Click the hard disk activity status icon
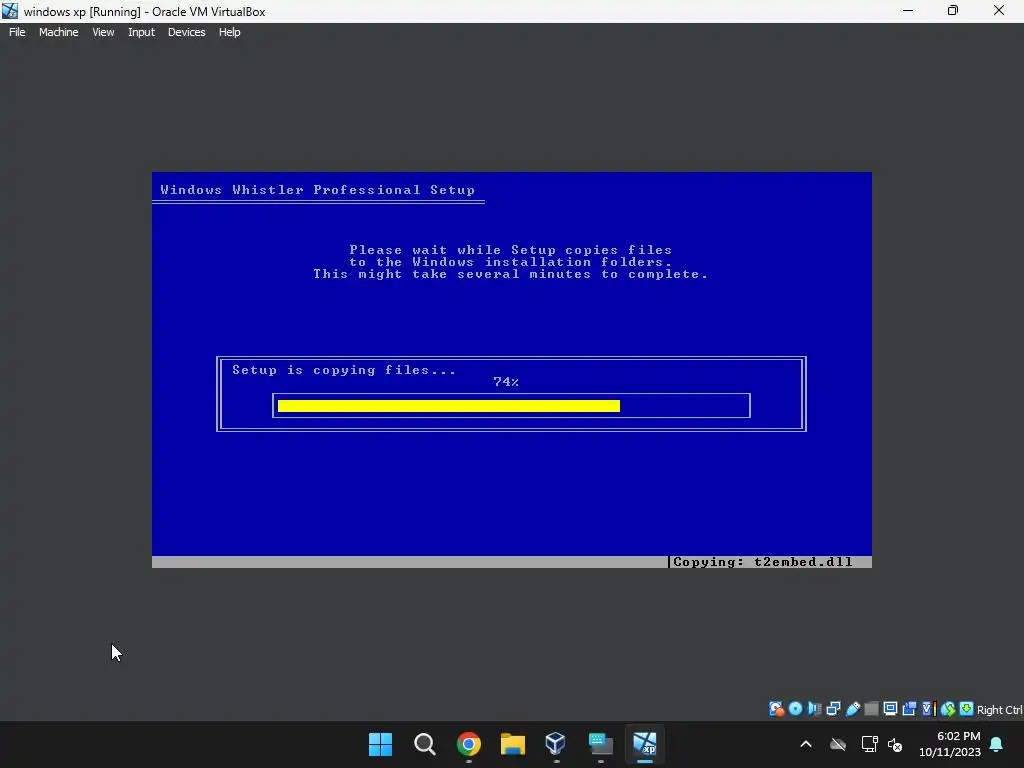Viewport: 1024px width, 768px height. (x=776, y=709)
